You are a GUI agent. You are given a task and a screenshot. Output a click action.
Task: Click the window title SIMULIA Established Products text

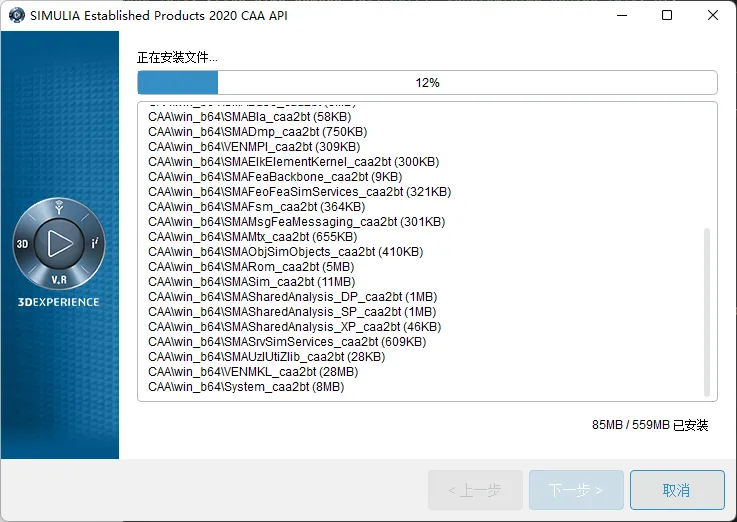[158, 16]
